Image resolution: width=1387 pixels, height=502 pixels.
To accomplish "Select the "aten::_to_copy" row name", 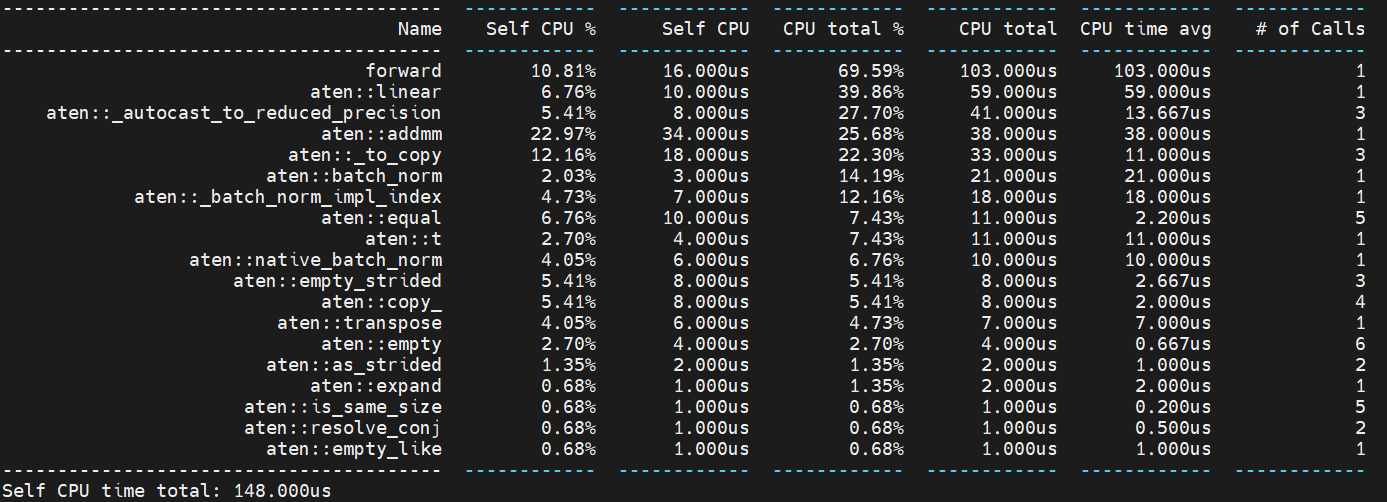I will [365, 155].
